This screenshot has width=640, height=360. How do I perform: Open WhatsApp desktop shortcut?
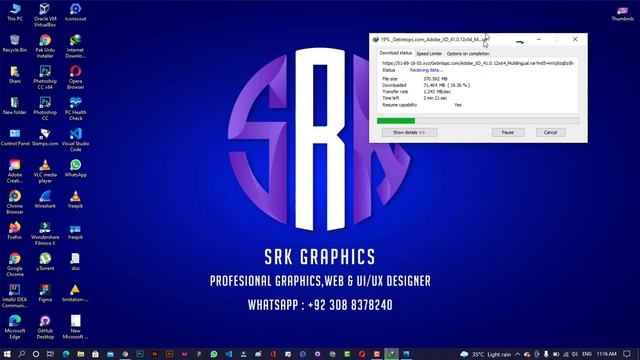76,169
